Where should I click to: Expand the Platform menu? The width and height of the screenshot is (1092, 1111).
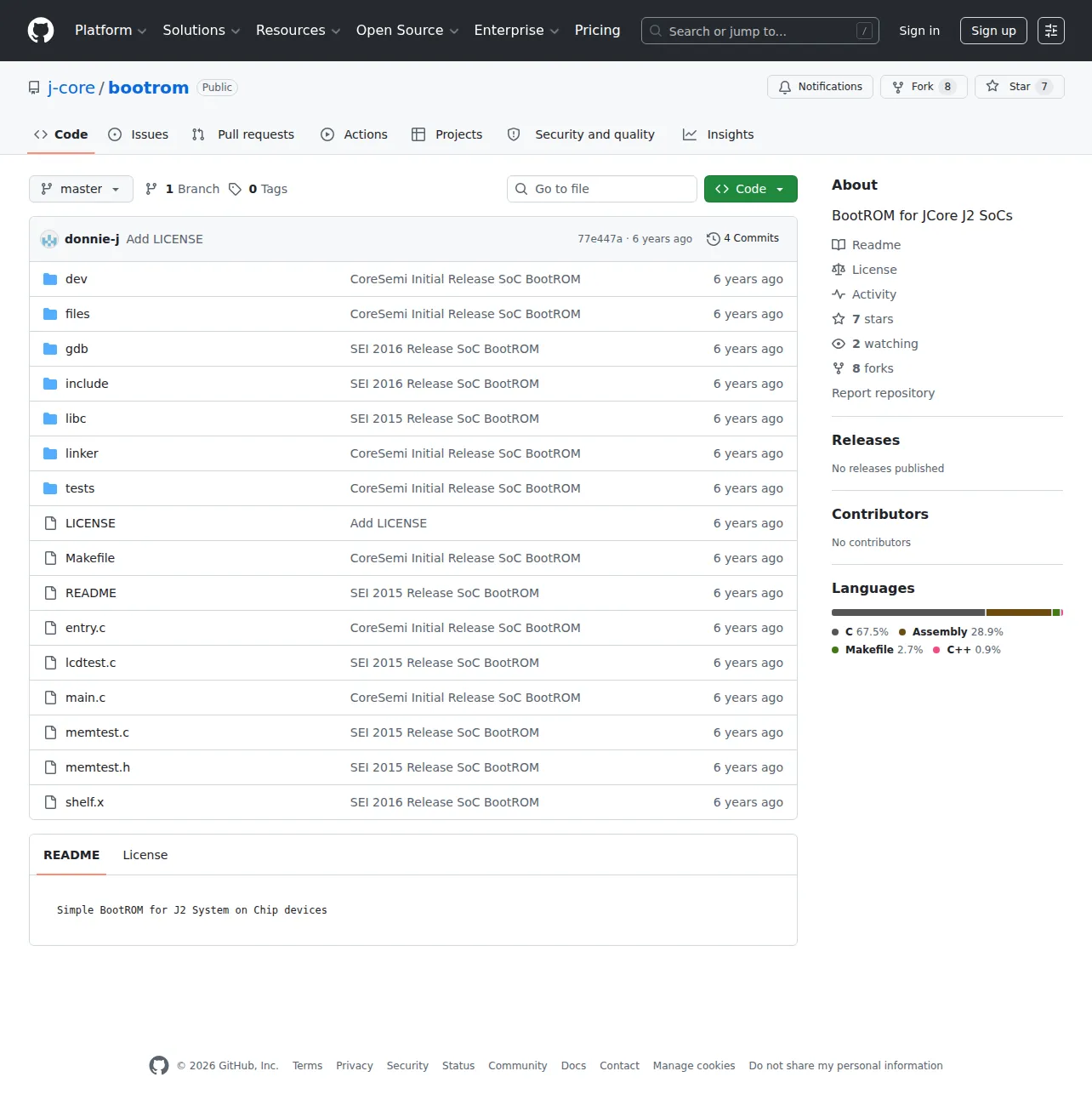pyautogui.click(x=111, y=31)
